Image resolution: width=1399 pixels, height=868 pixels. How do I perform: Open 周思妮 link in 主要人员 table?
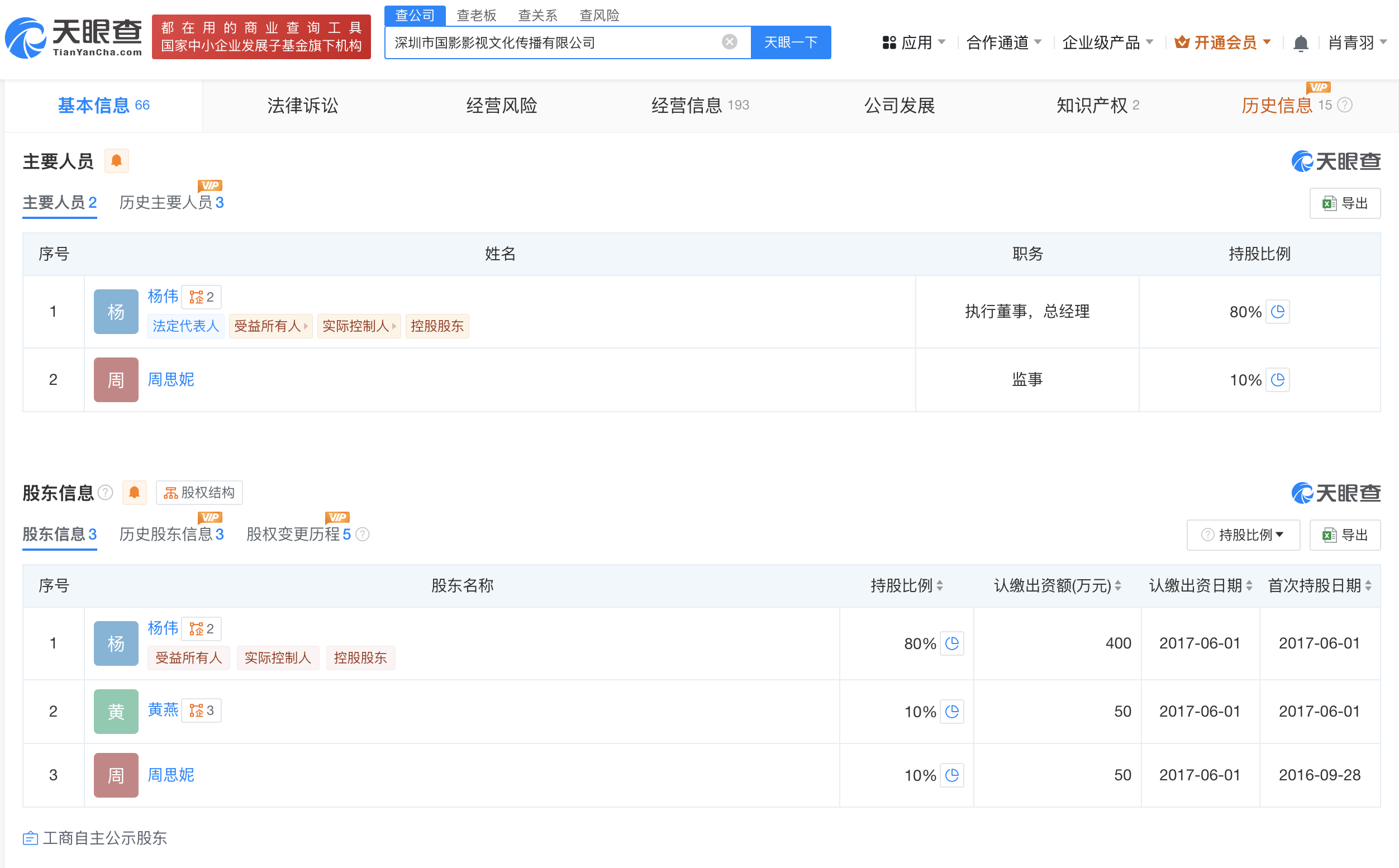171,380
